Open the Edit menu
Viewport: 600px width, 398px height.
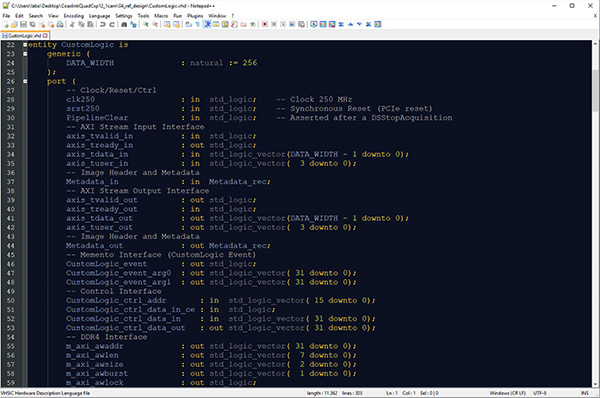(19, 16)
